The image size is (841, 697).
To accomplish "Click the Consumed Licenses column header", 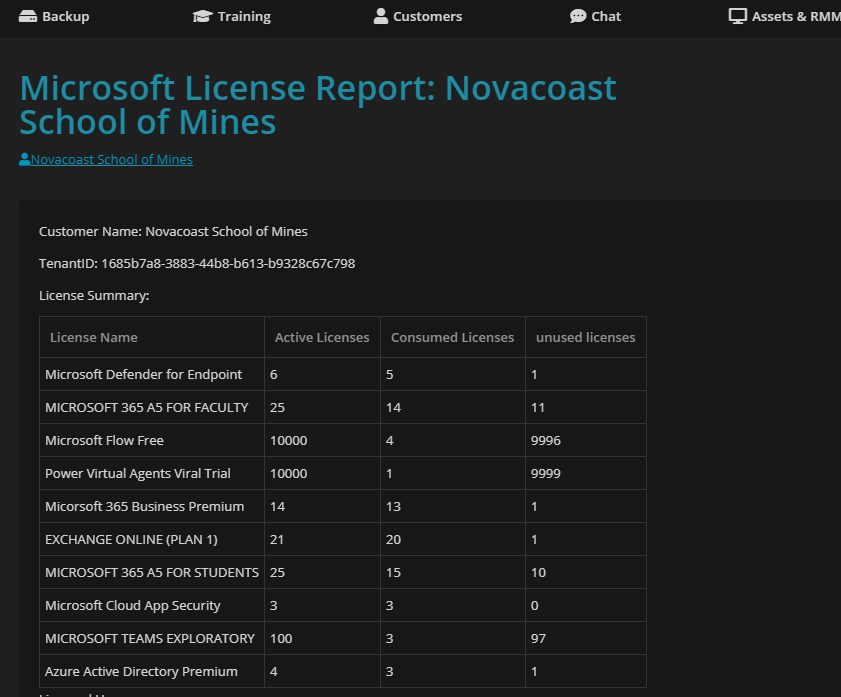I will click(x=452, y=338).
